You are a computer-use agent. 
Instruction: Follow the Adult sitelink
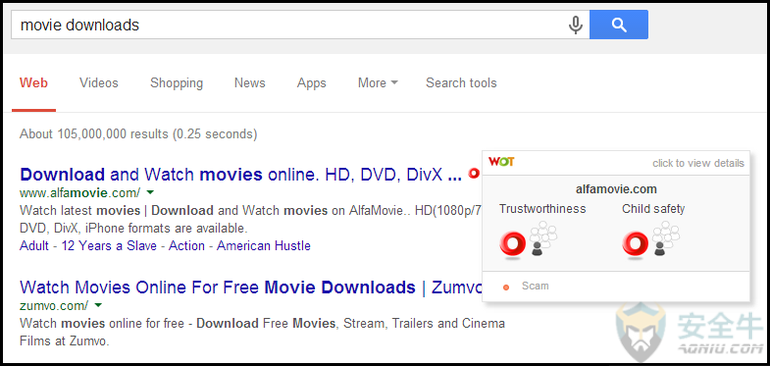point(34,245)
